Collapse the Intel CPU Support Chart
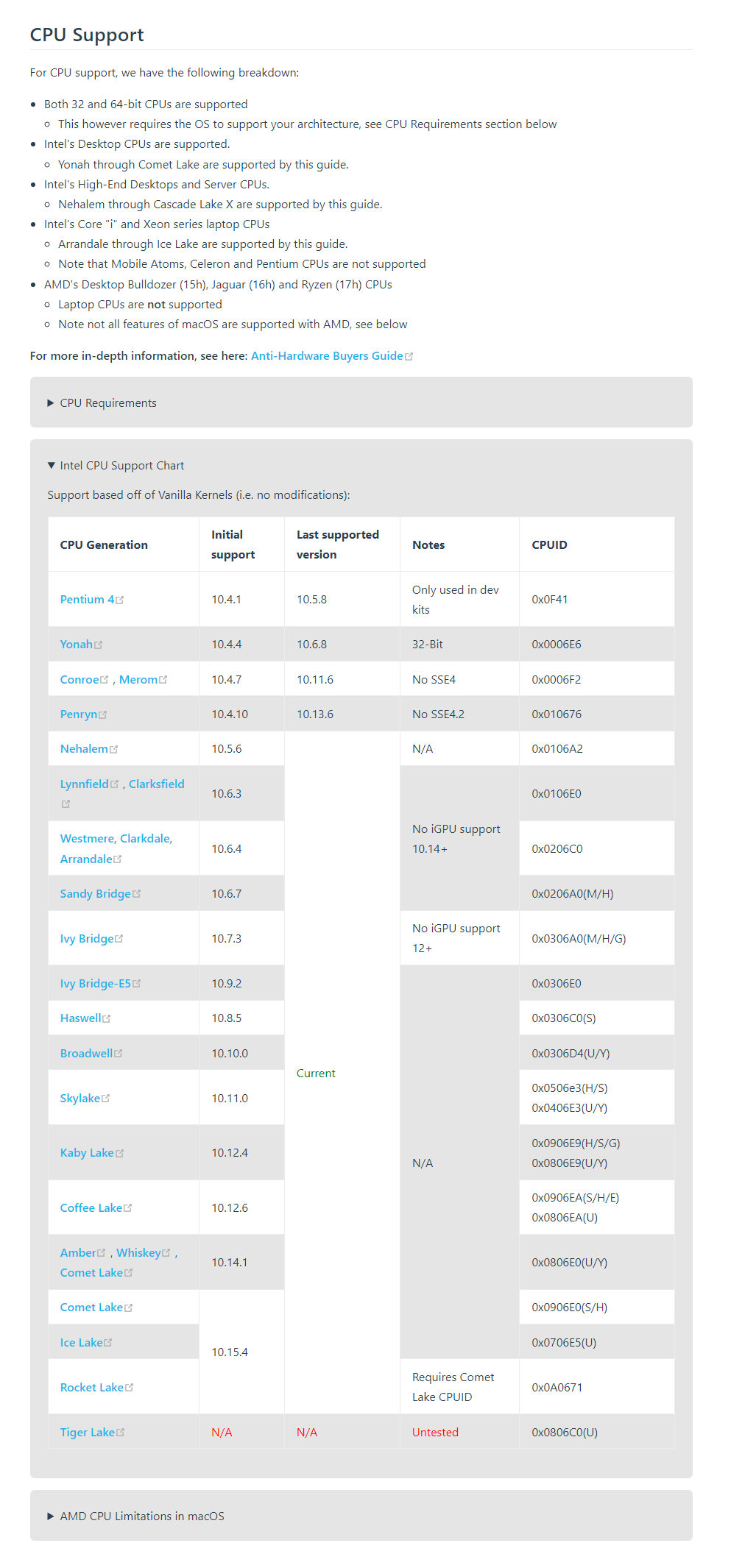731x1568 pixels. click(121, 466)
